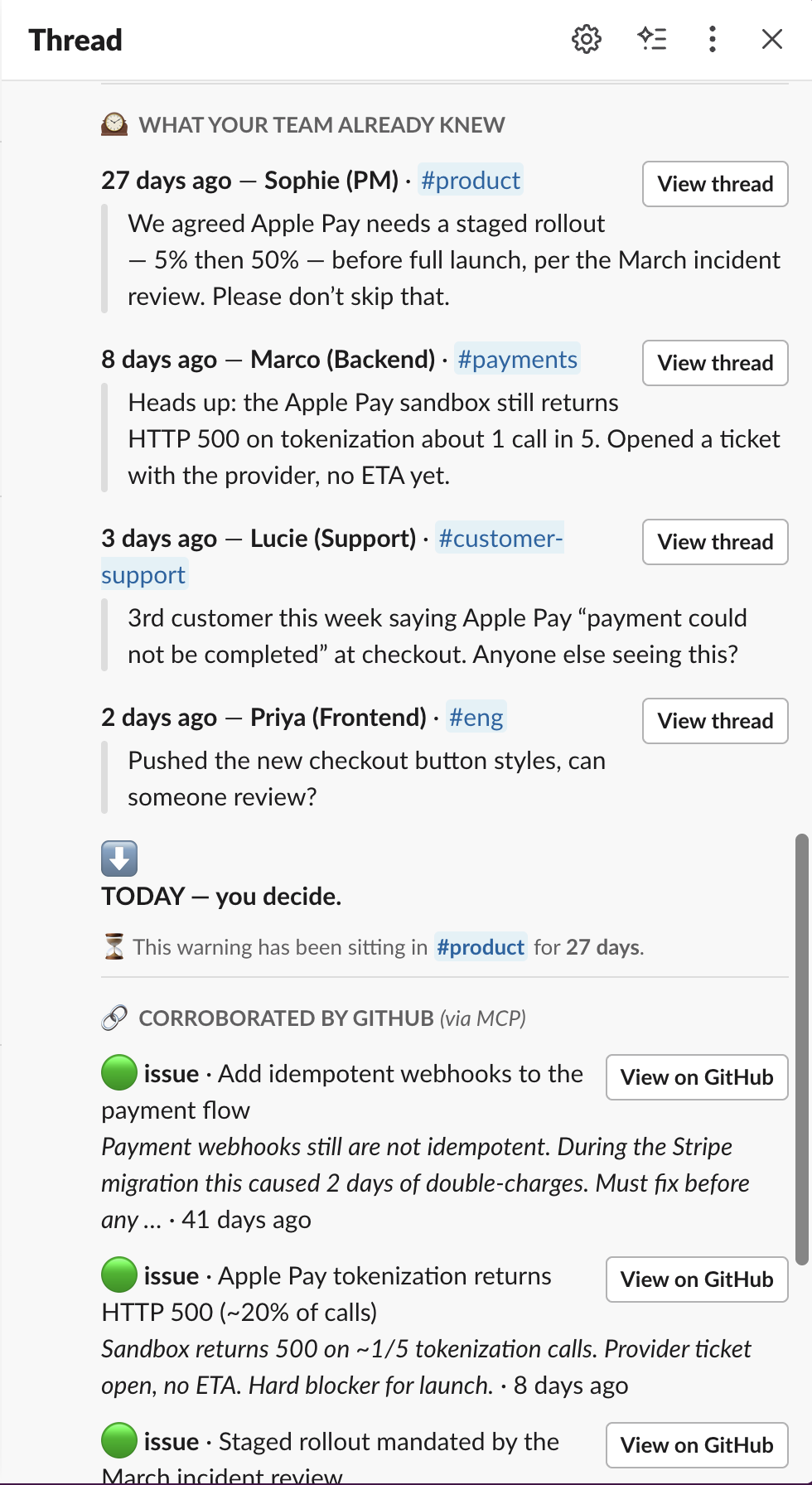Click the hourglass icon beside the warning
The width and height of the screenshot is (812, 1485).
[114, 946]
